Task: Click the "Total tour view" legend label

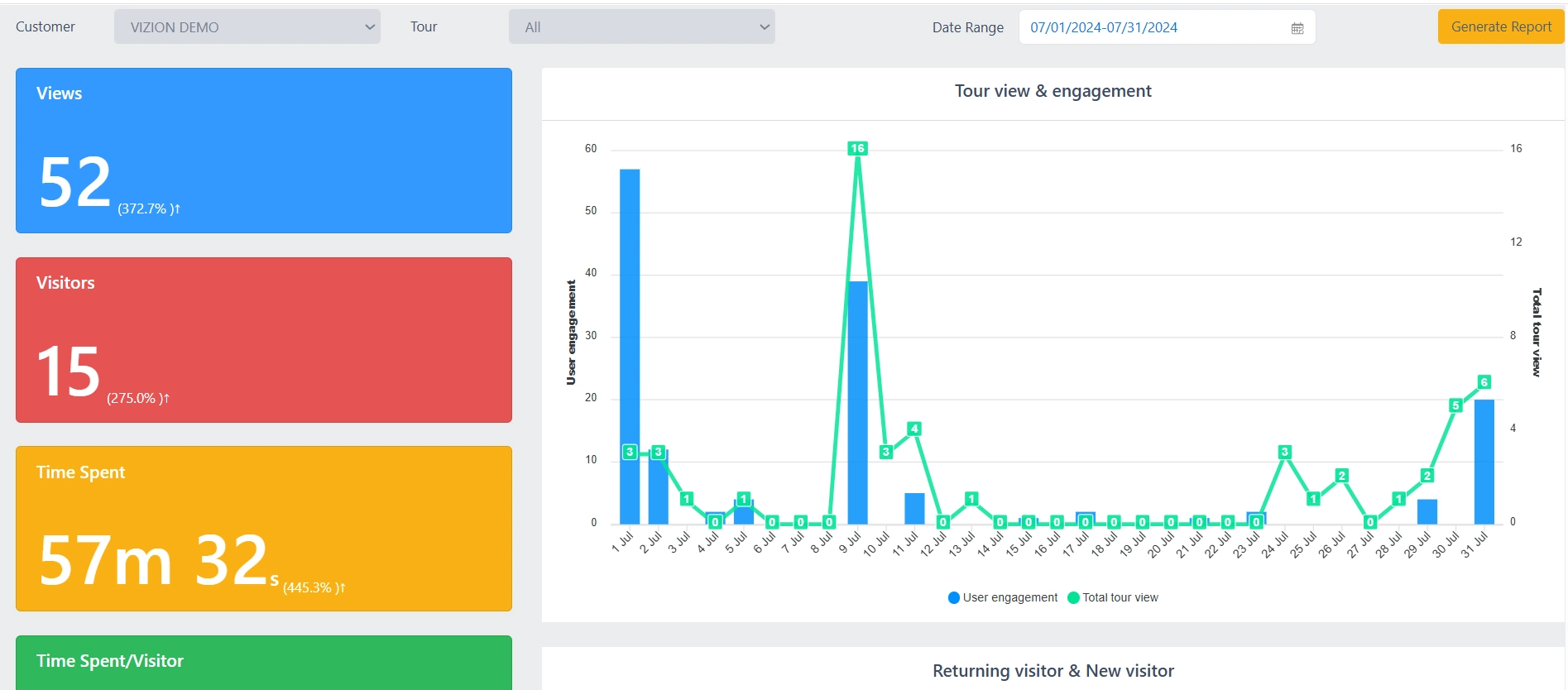Action: [x=1120, y=597]
